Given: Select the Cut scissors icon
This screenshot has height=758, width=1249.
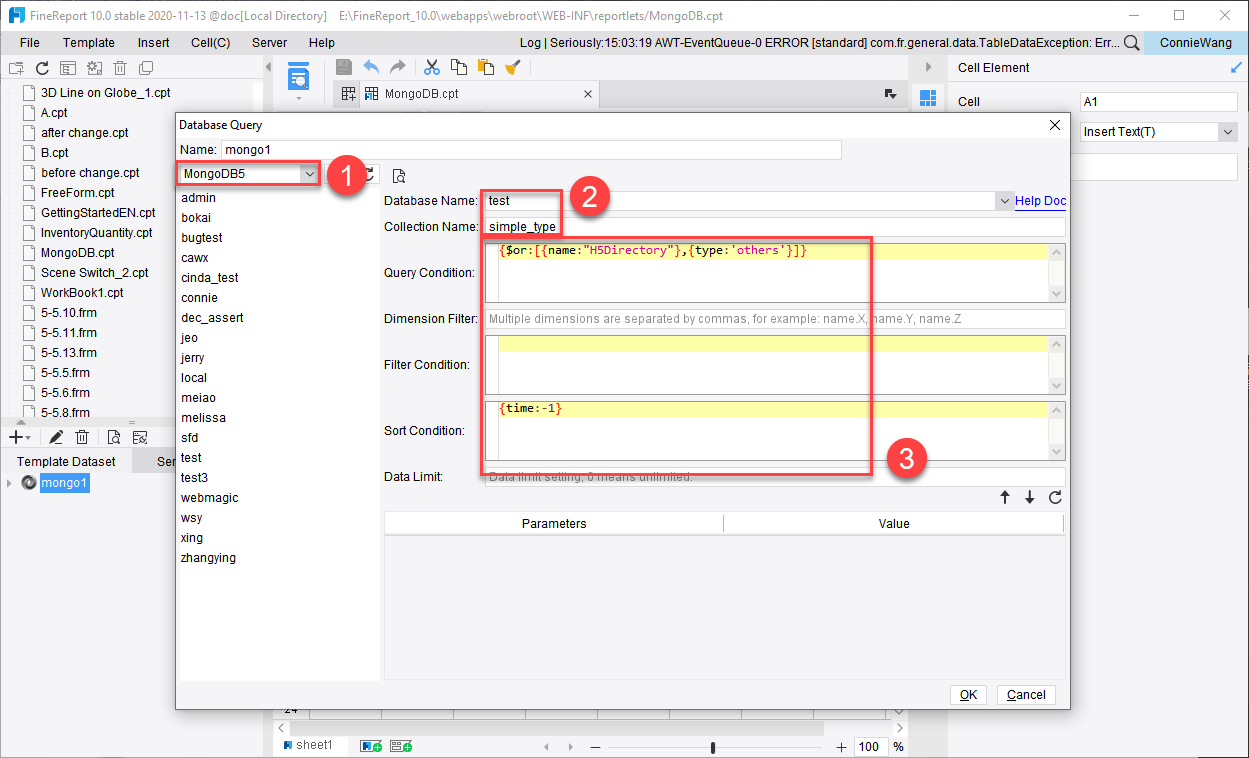Looking at the screenshot, I should pyautogui.click(x=432, y=67).
